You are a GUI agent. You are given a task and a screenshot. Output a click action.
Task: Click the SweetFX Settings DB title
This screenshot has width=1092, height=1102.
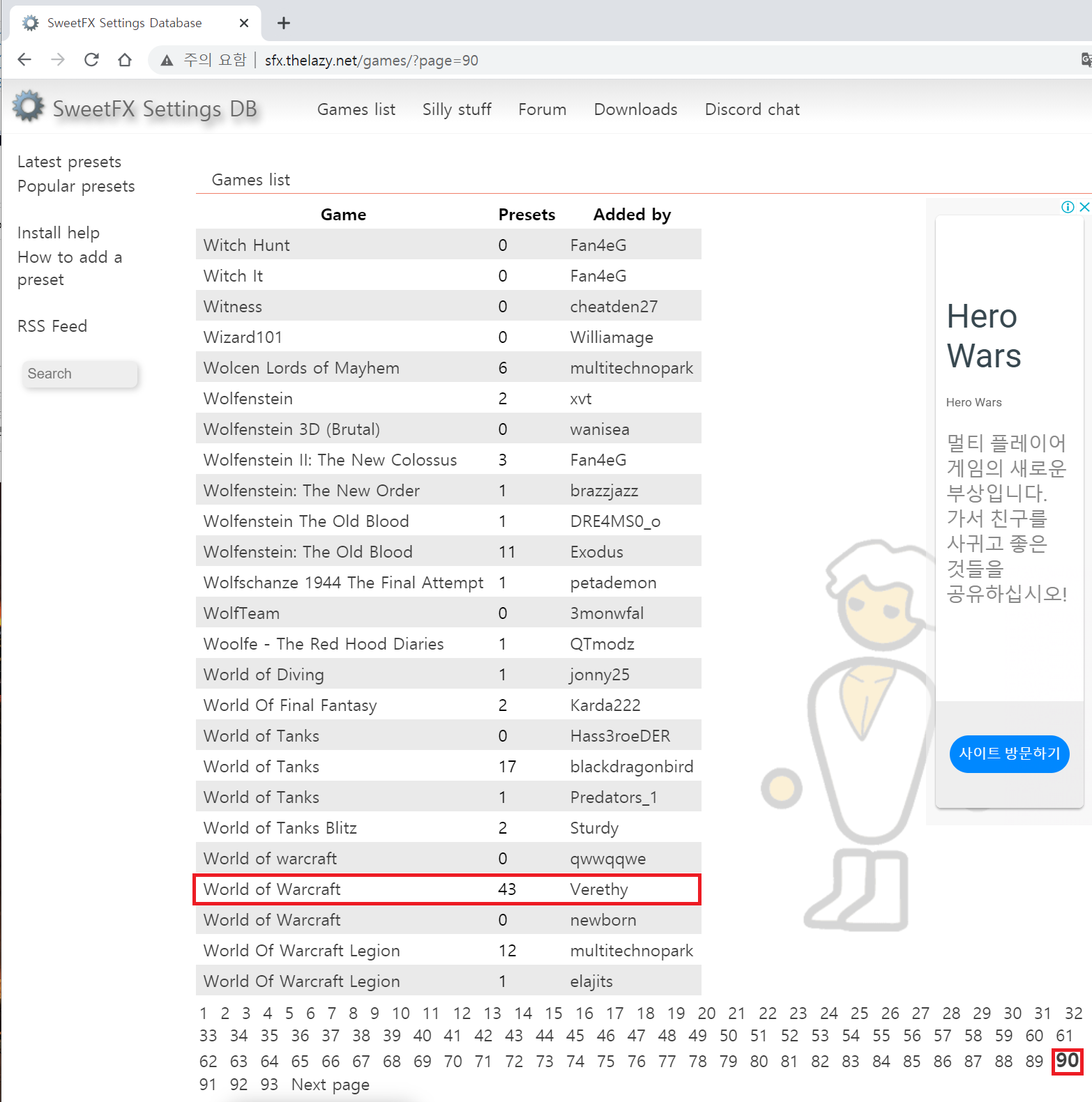click(155, 109)
